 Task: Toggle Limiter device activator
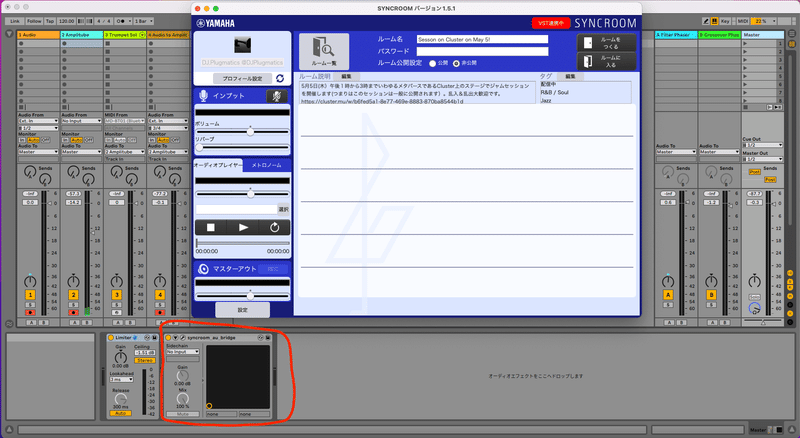pyautogui.click(x=111, y=337)
